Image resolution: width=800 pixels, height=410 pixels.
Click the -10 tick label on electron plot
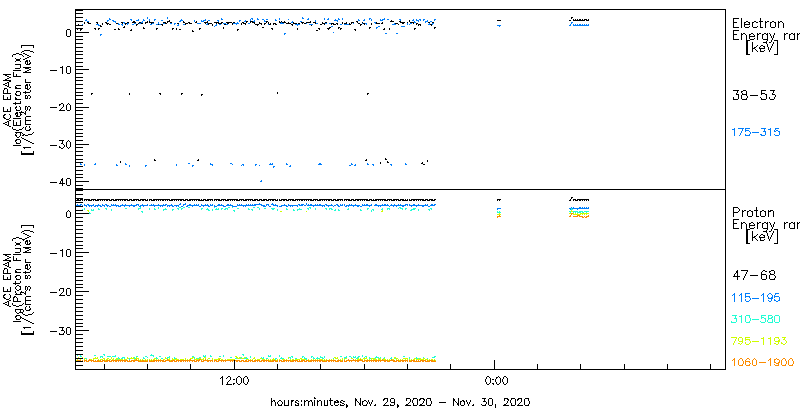pos(61,70)
